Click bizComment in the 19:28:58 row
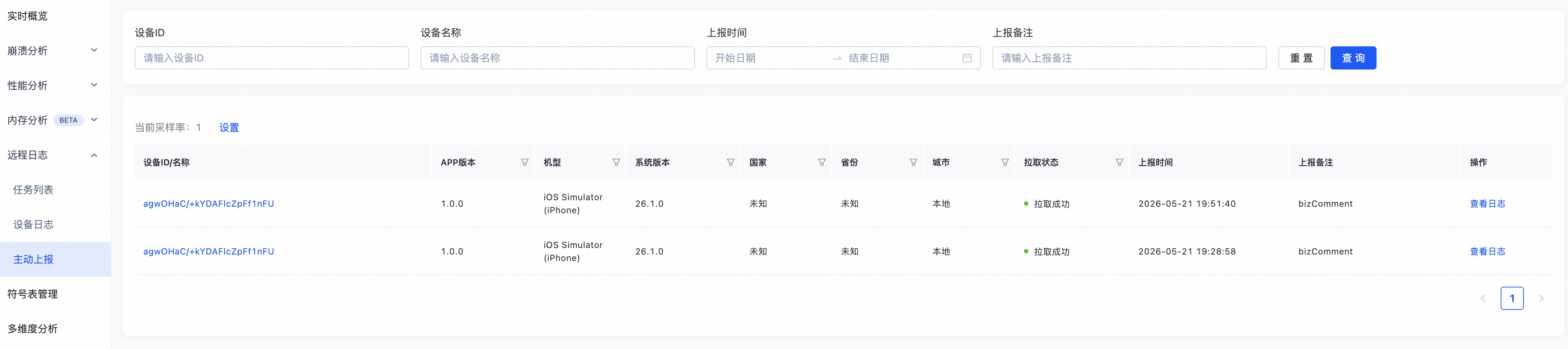Screen dimensions: 1568x349 click(x=1325, y=252)
